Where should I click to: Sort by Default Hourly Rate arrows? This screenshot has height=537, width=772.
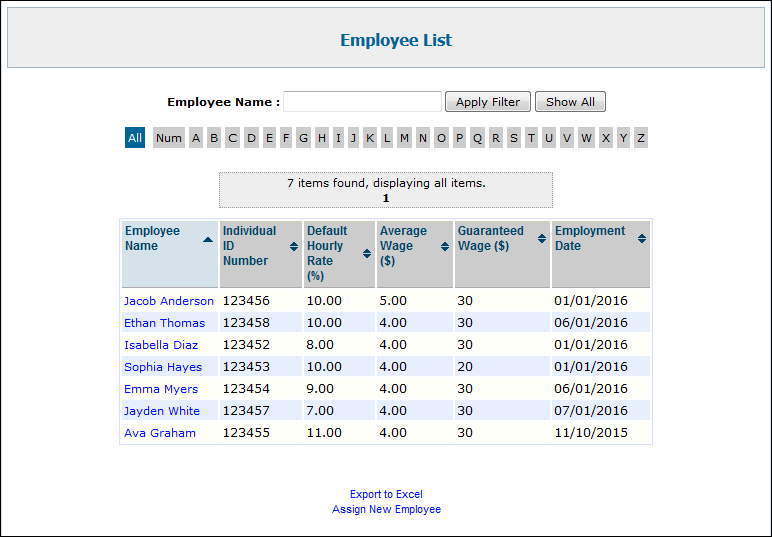point(367,253)
